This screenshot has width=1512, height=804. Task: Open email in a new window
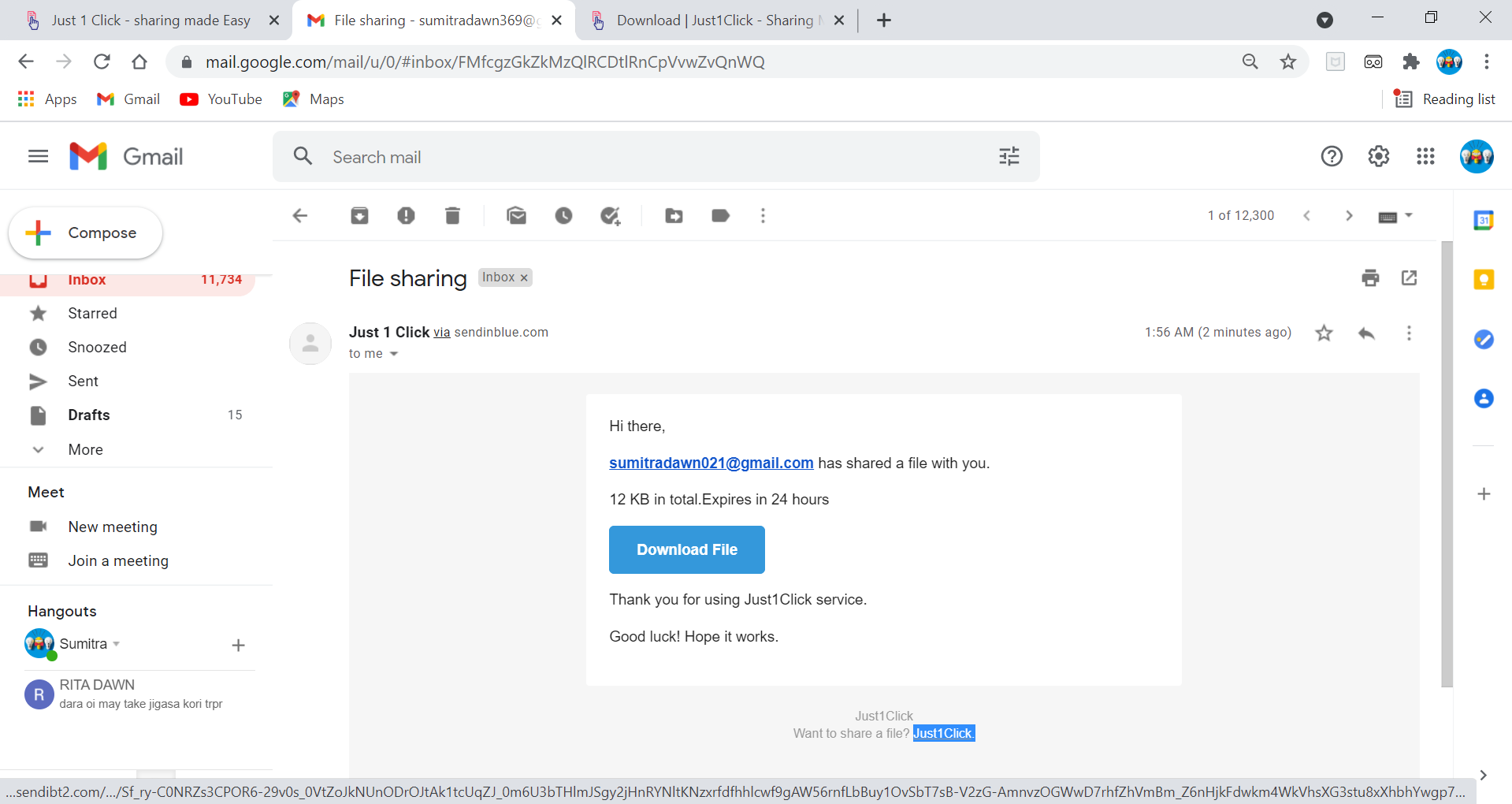(x=1409, y=277)
